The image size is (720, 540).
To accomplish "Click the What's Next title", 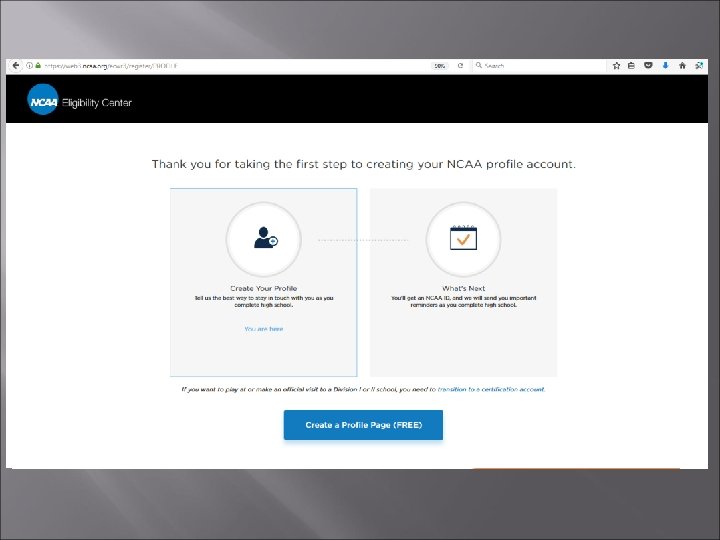I will [463, 288].
